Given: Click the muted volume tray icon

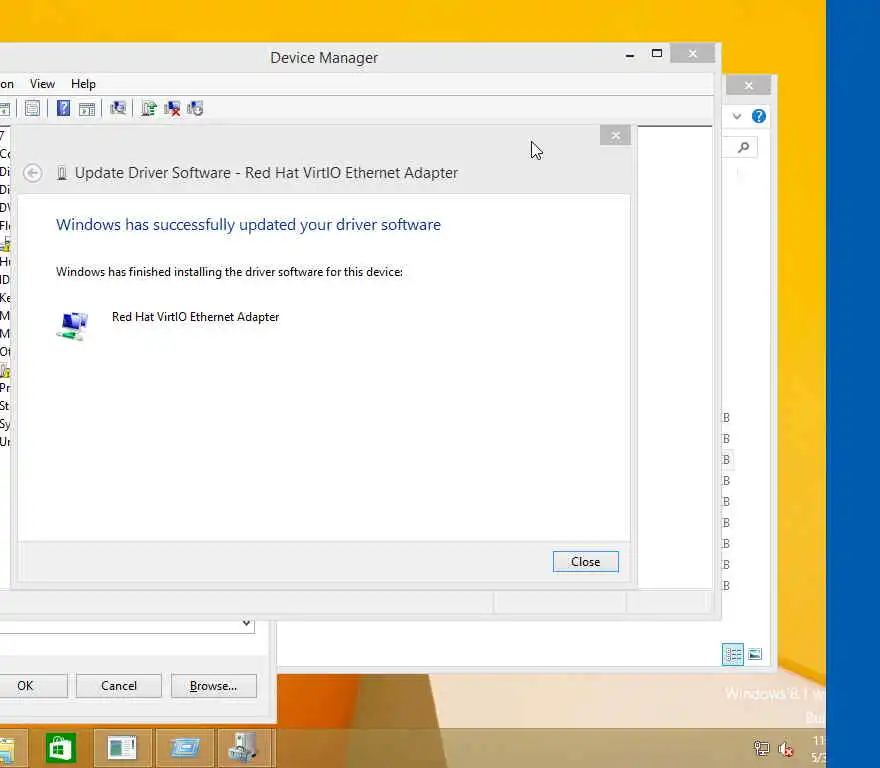Looking at the screenshot, I should point(786,749).
